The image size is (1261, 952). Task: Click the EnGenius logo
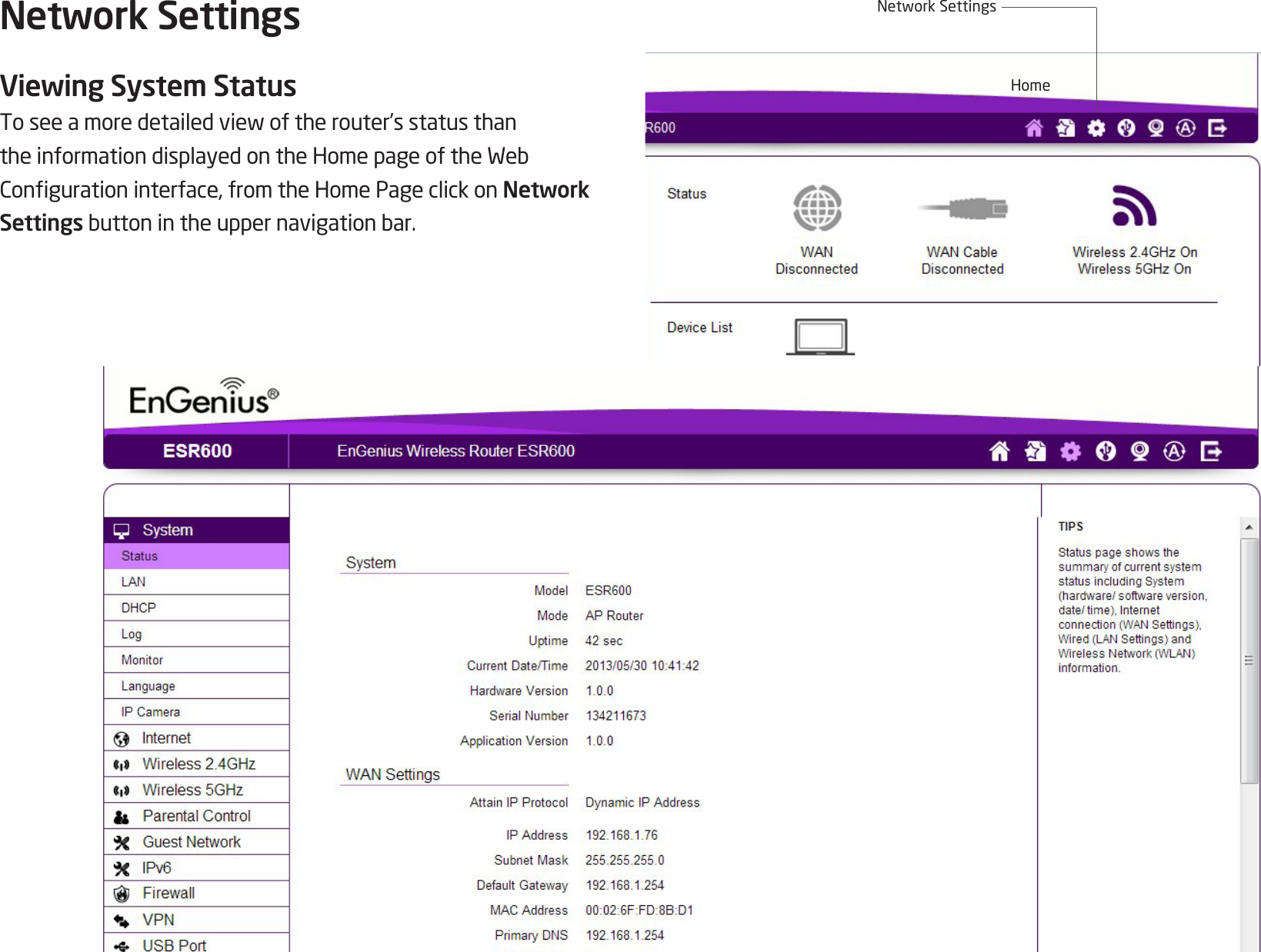point(204,397)
